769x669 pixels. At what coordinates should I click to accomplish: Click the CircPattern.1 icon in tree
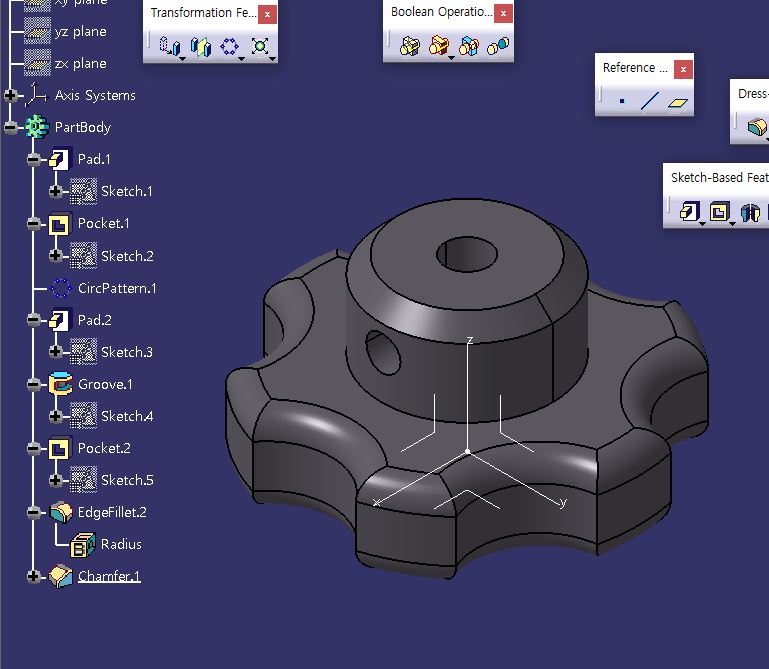[61, 288]
